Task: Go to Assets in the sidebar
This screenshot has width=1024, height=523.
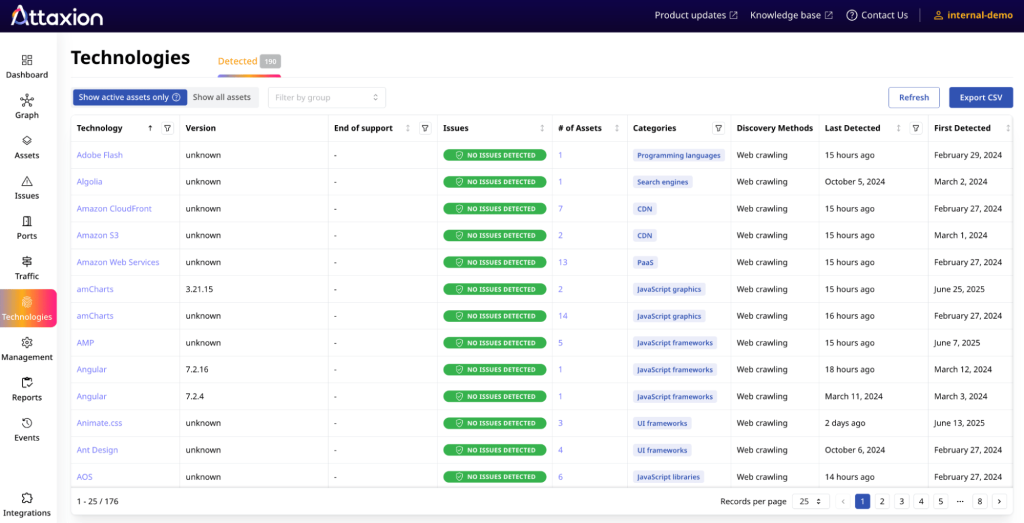Action: click(x=27, y=147)
